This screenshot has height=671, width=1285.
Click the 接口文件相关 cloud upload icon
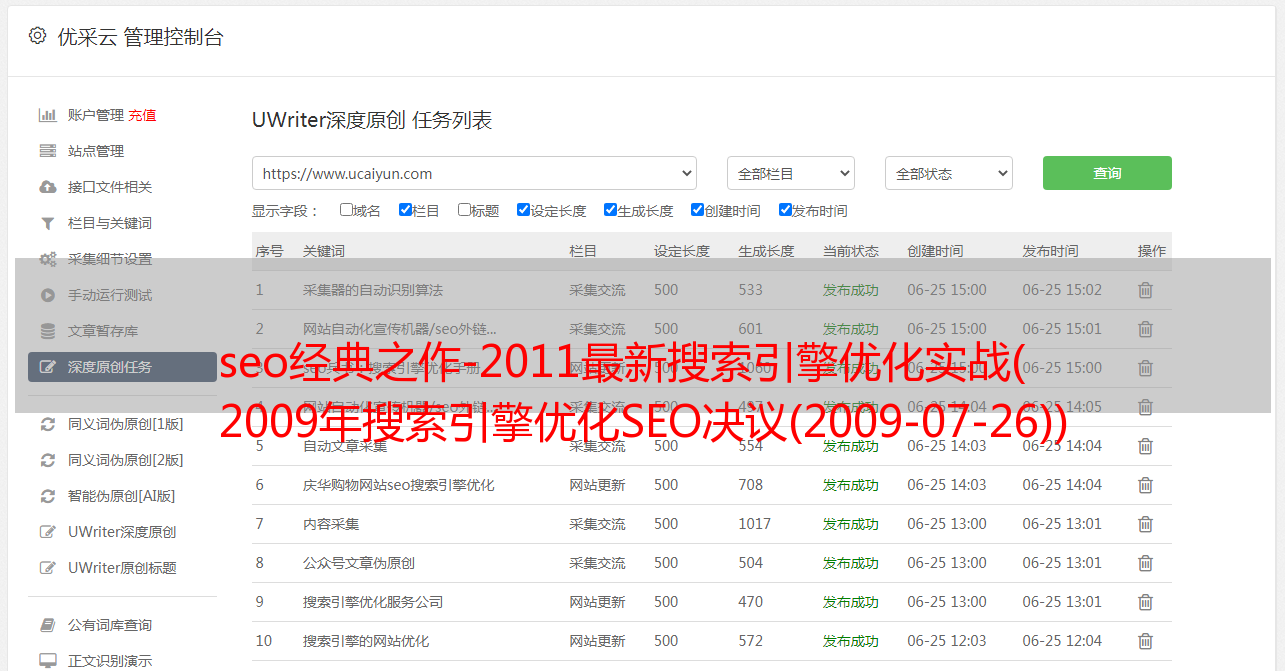(x=47, y=187)
